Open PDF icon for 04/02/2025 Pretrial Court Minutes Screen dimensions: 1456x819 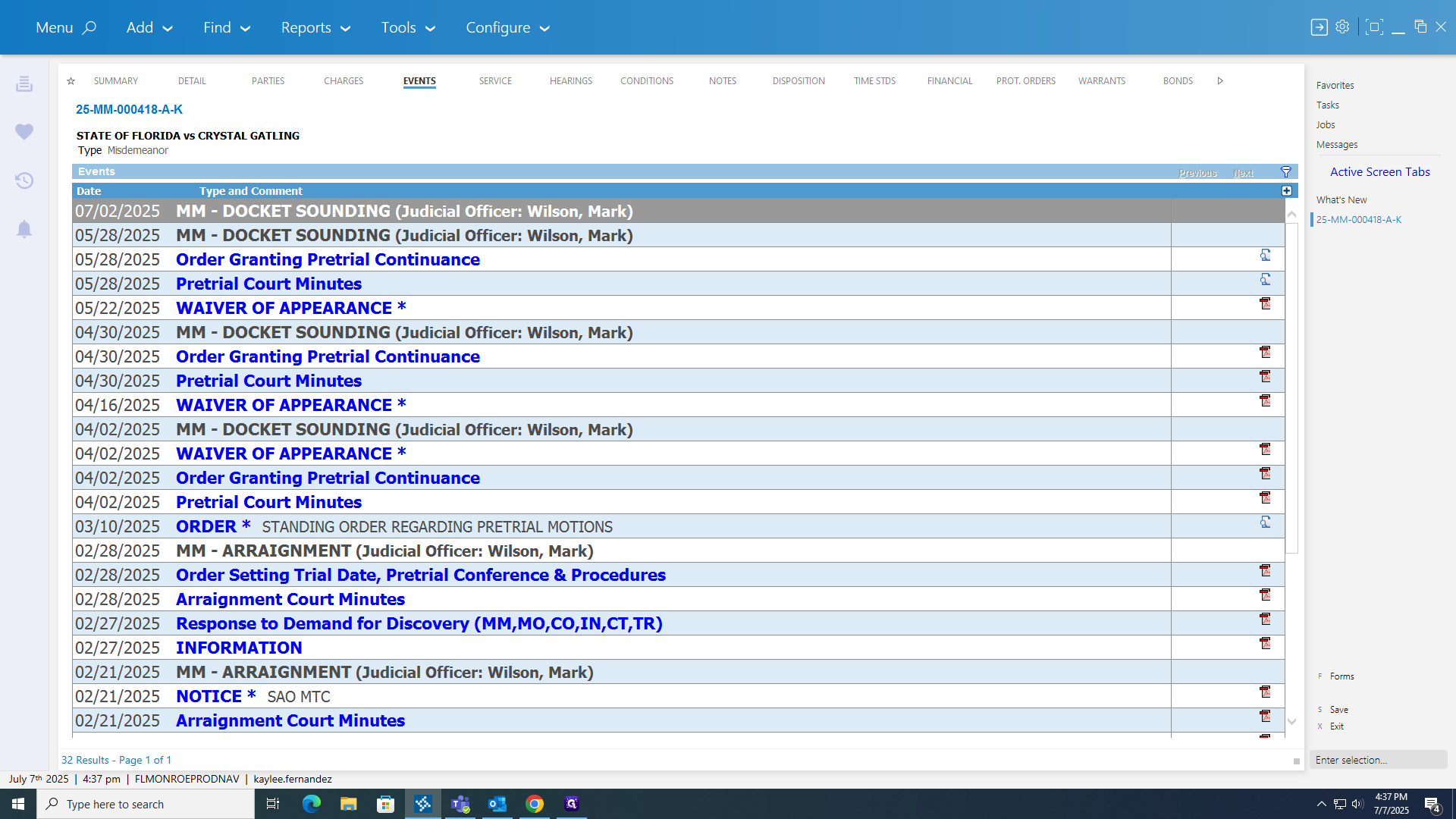pos(1265,497)
